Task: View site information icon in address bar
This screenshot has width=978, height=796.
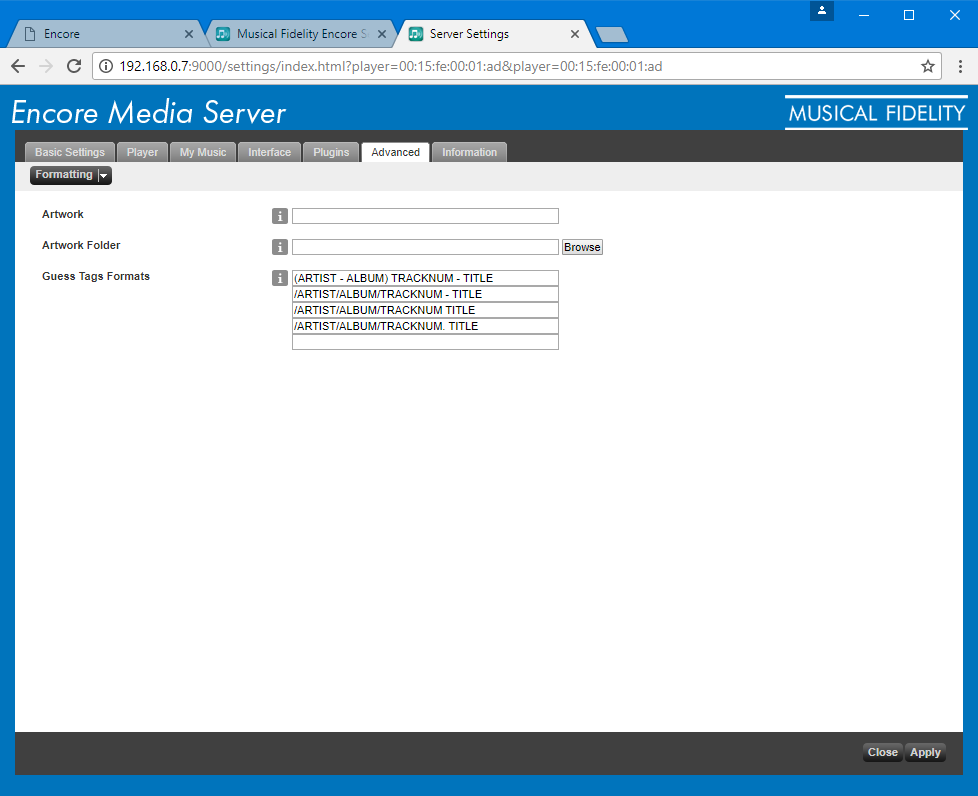Action: pyautogui.click(x=106, y=66)
